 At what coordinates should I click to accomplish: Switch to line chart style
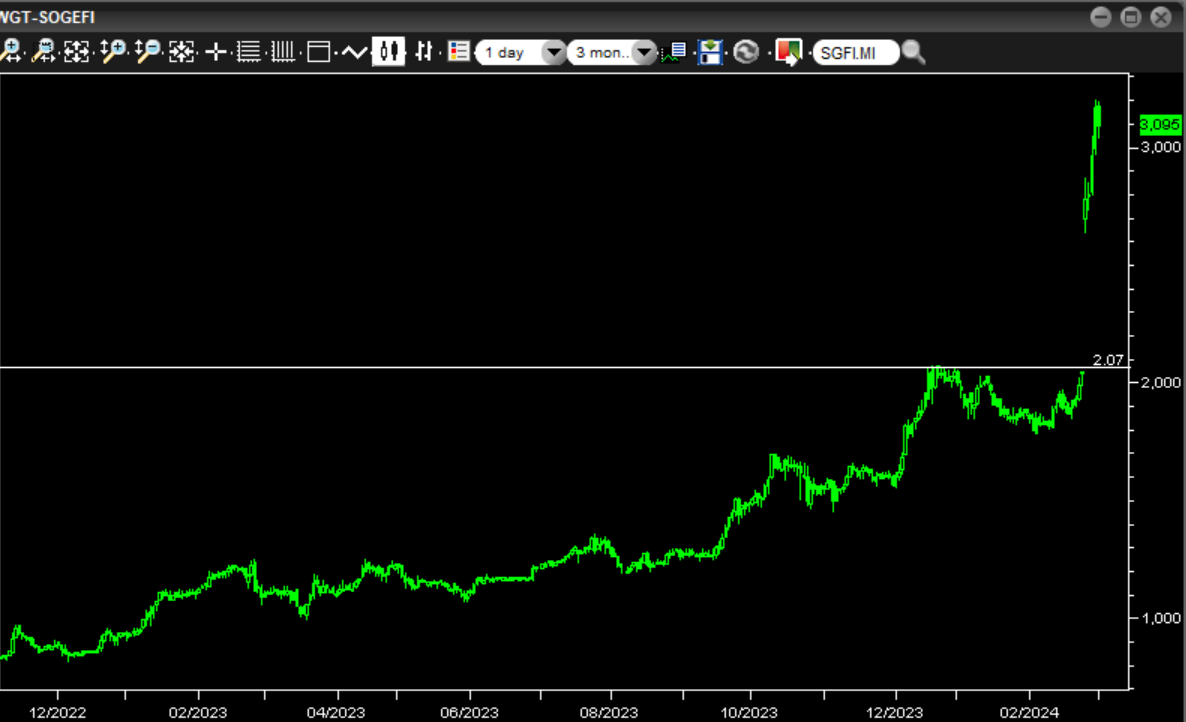coord(354,51)
